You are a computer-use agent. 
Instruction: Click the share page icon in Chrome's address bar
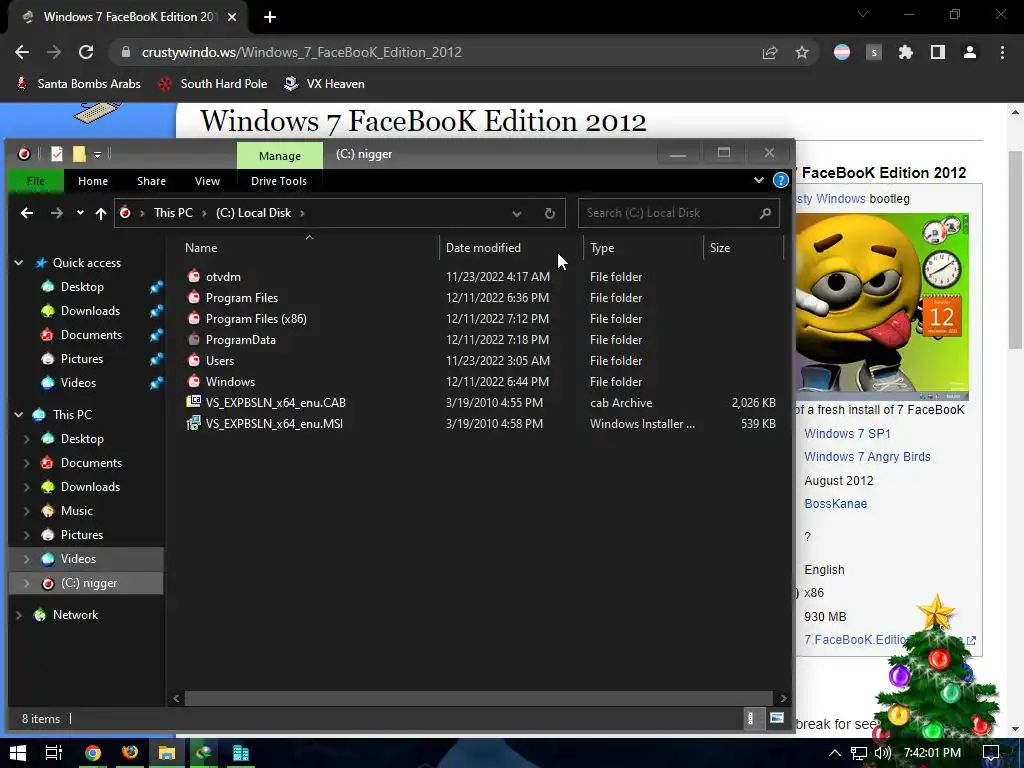[770, 52]
